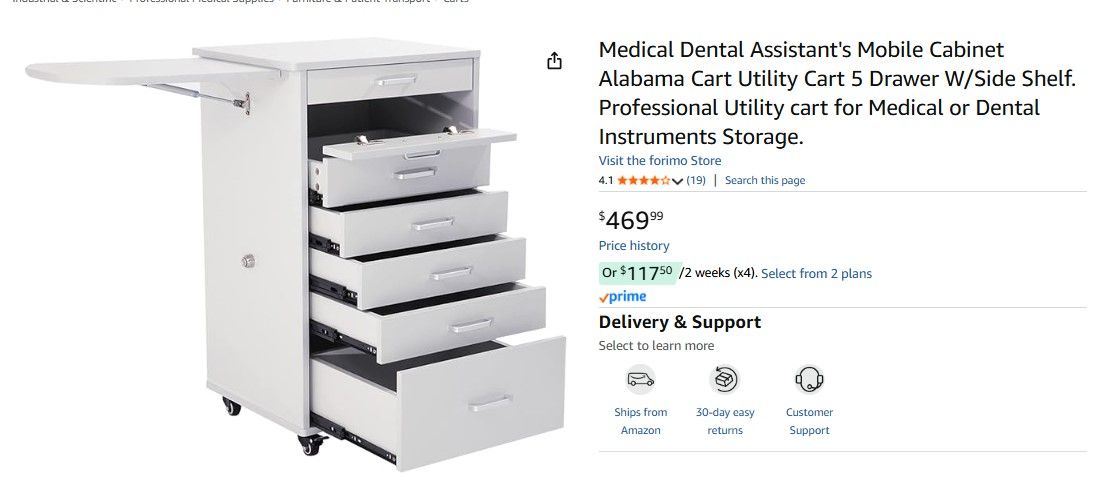1109x479 pixels.
Task: Expand the rating breakdown chevron
Action: click(x=678, y=181)
